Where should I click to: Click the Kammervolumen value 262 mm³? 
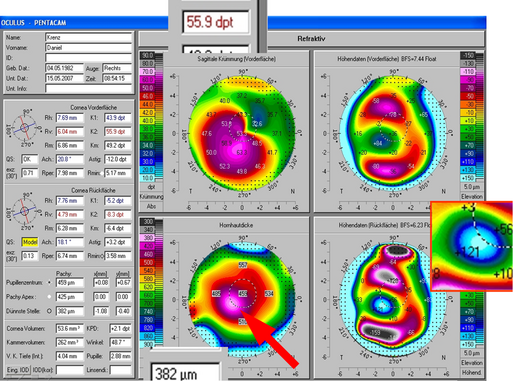[x=70, y=342]
